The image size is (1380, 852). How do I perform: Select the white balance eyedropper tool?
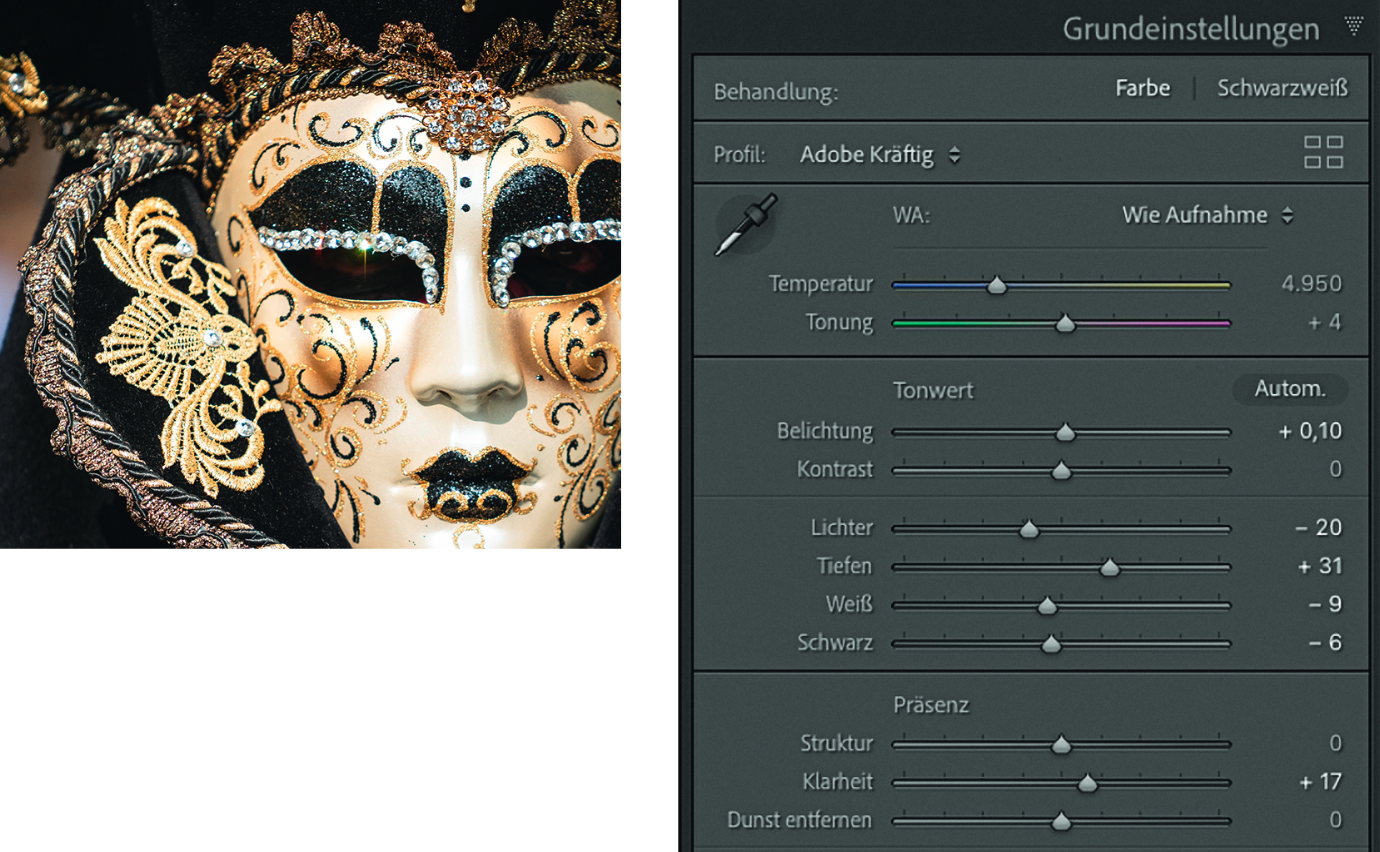pyautogui.click(x=745, y=225)
